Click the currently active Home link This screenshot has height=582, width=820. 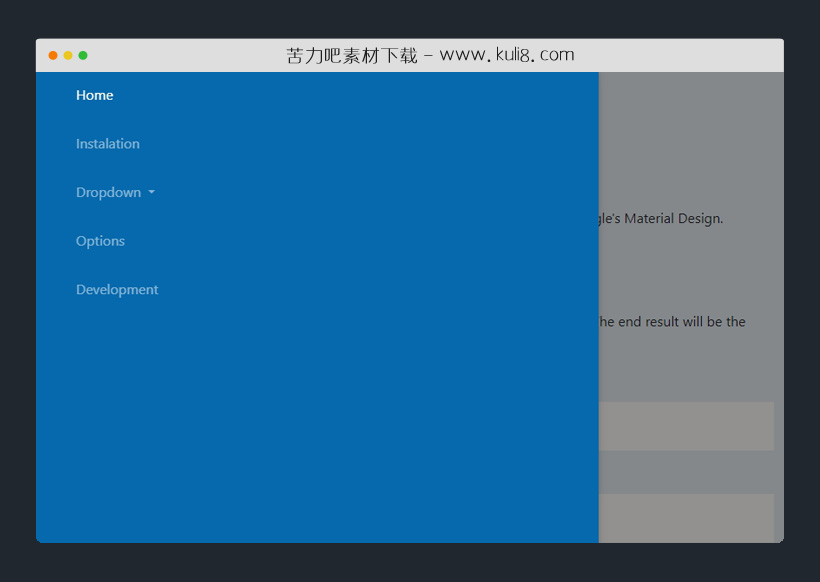pyautogui.click(x=95, y=95)
